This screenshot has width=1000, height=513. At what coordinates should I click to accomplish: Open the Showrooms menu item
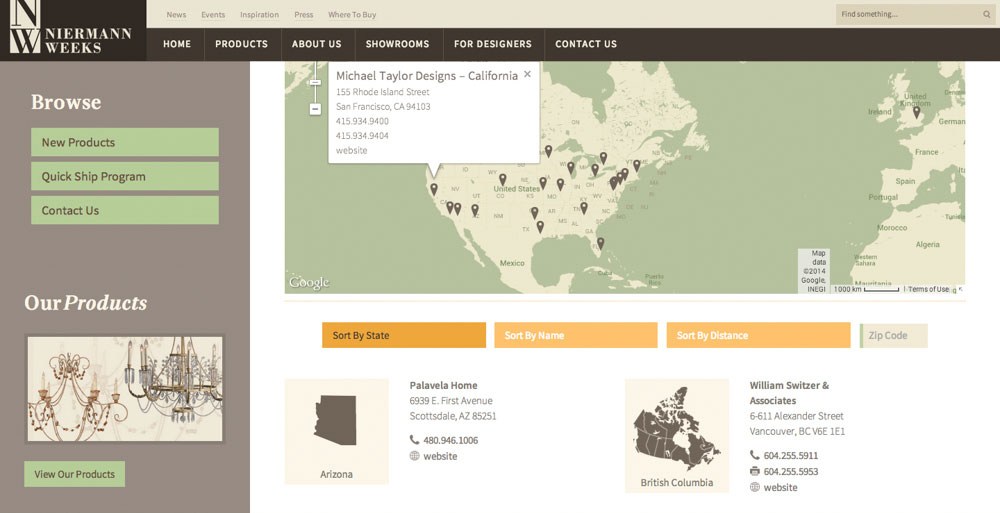[397, 44]
